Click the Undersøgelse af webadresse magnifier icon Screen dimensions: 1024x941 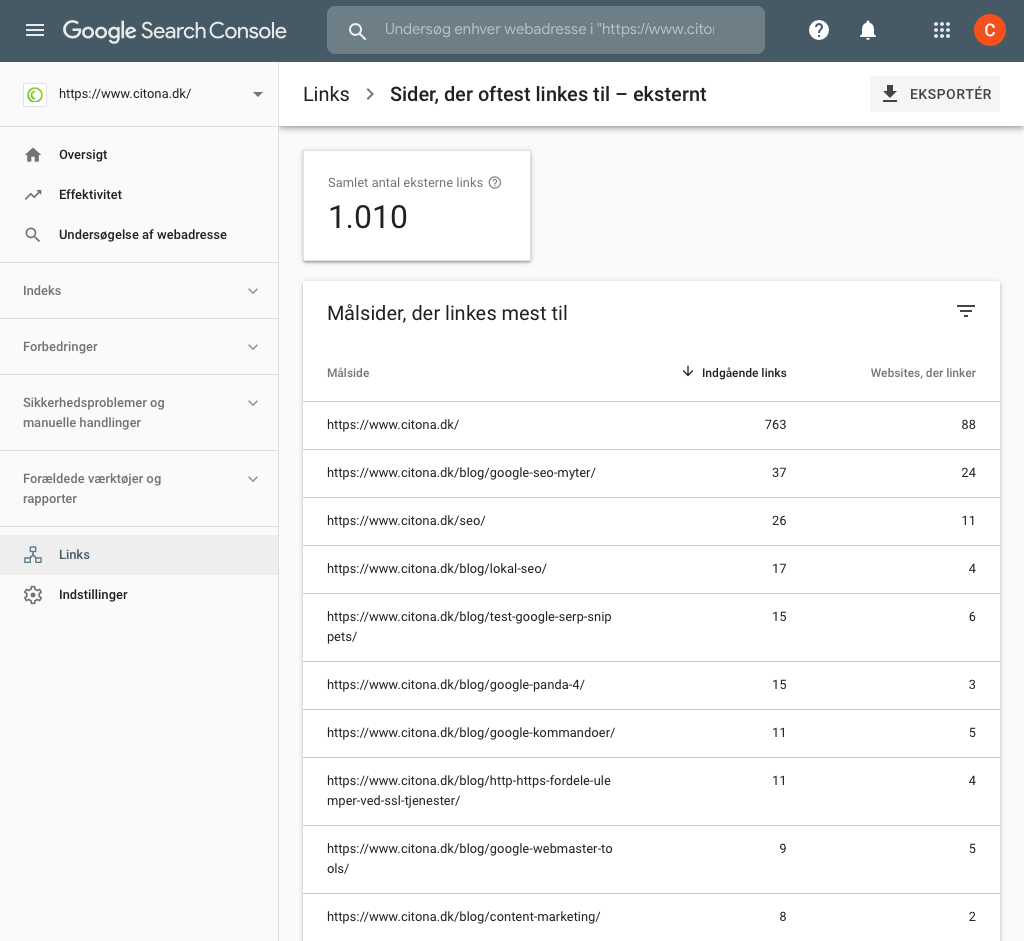[x=33, y=234]
